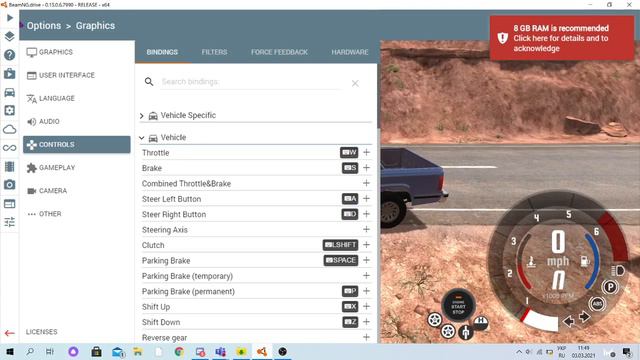Switch to the Bindings tab
Viewport: 640px width, 360px height.
tap(162, 52)
